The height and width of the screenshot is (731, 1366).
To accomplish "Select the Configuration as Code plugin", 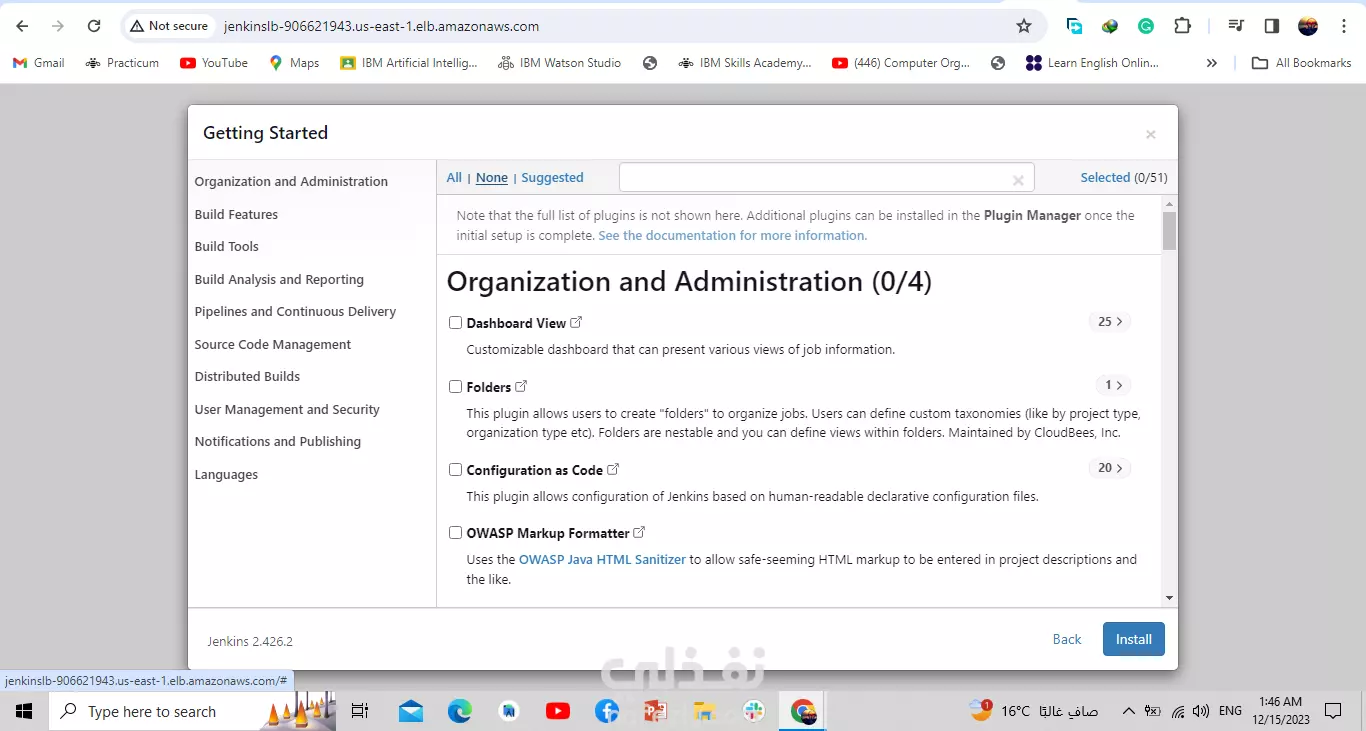I will coord(455,469).
